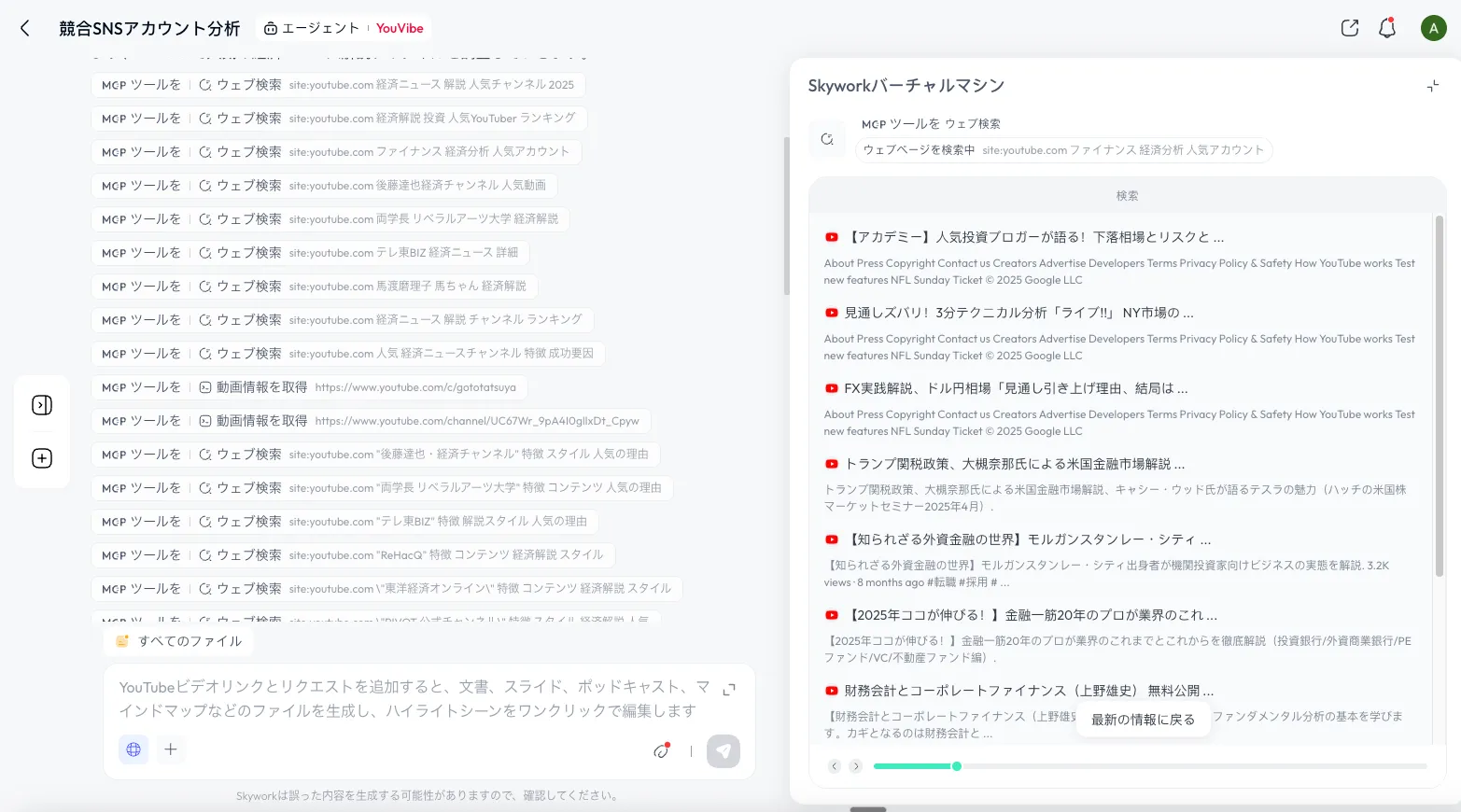Collapse the Skywork virtual machine panel

click(x=1432, y=87)
